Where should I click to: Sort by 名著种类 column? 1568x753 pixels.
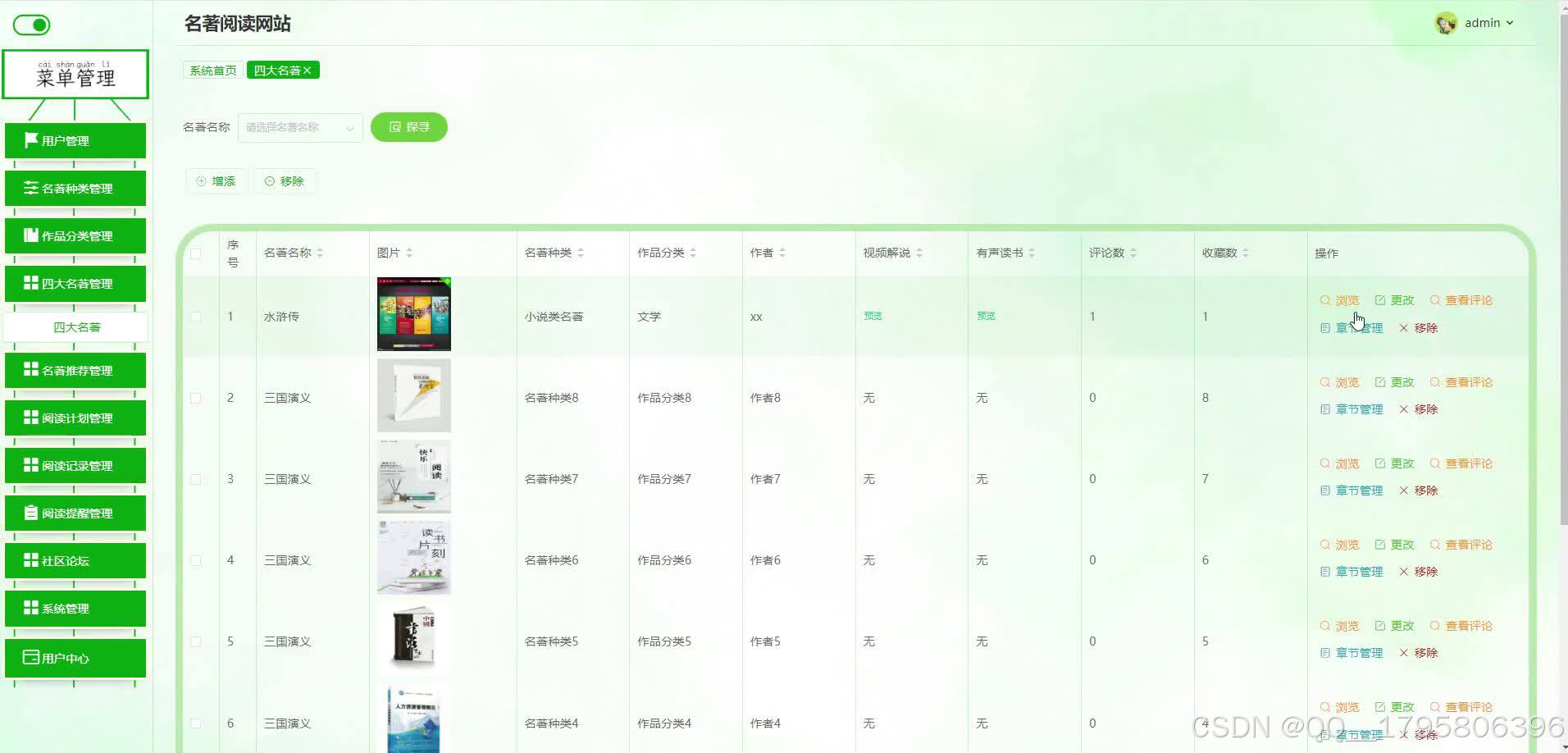click(x=581, y=253)
